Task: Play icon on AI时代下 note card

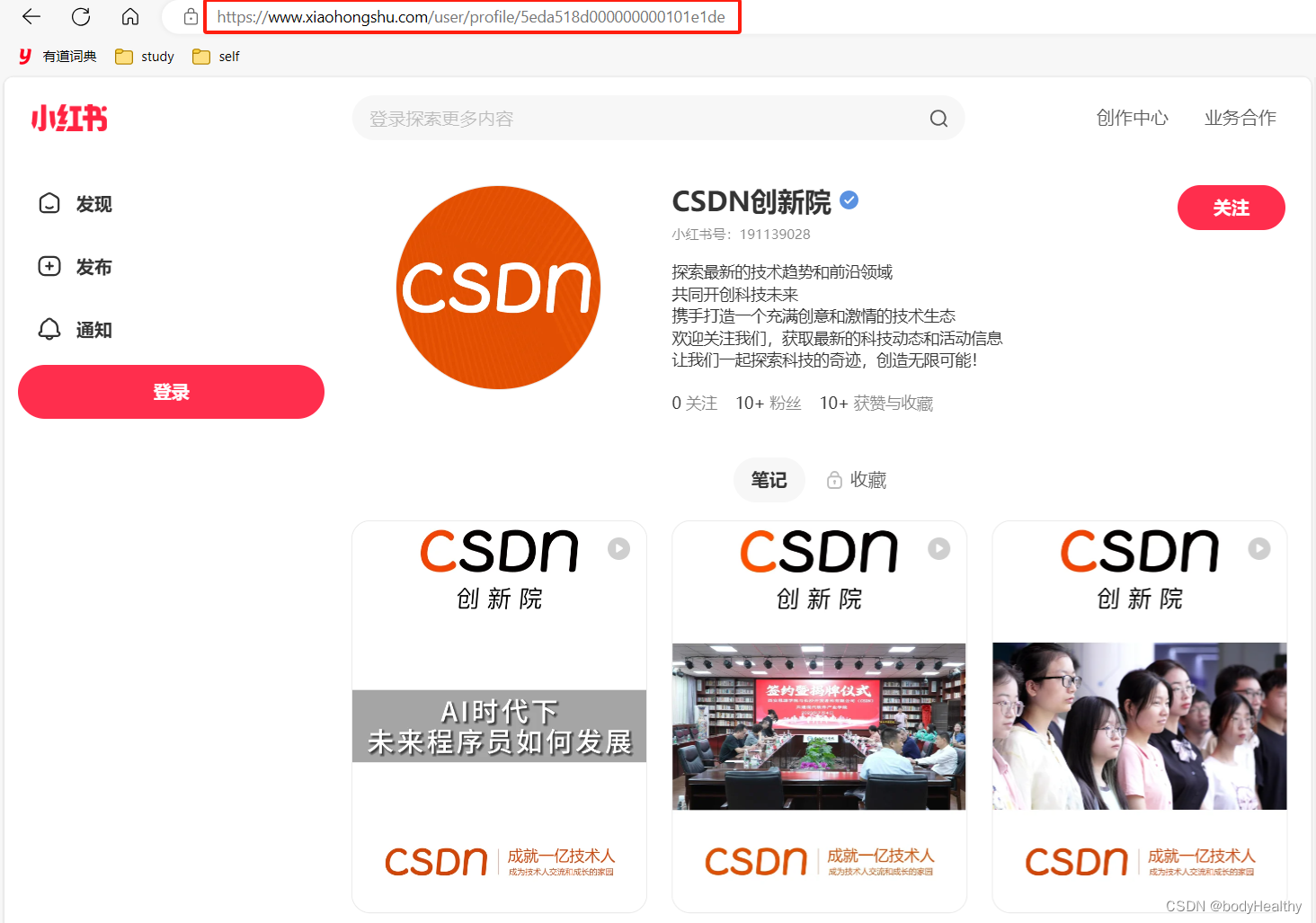Action: pos(618,548)
